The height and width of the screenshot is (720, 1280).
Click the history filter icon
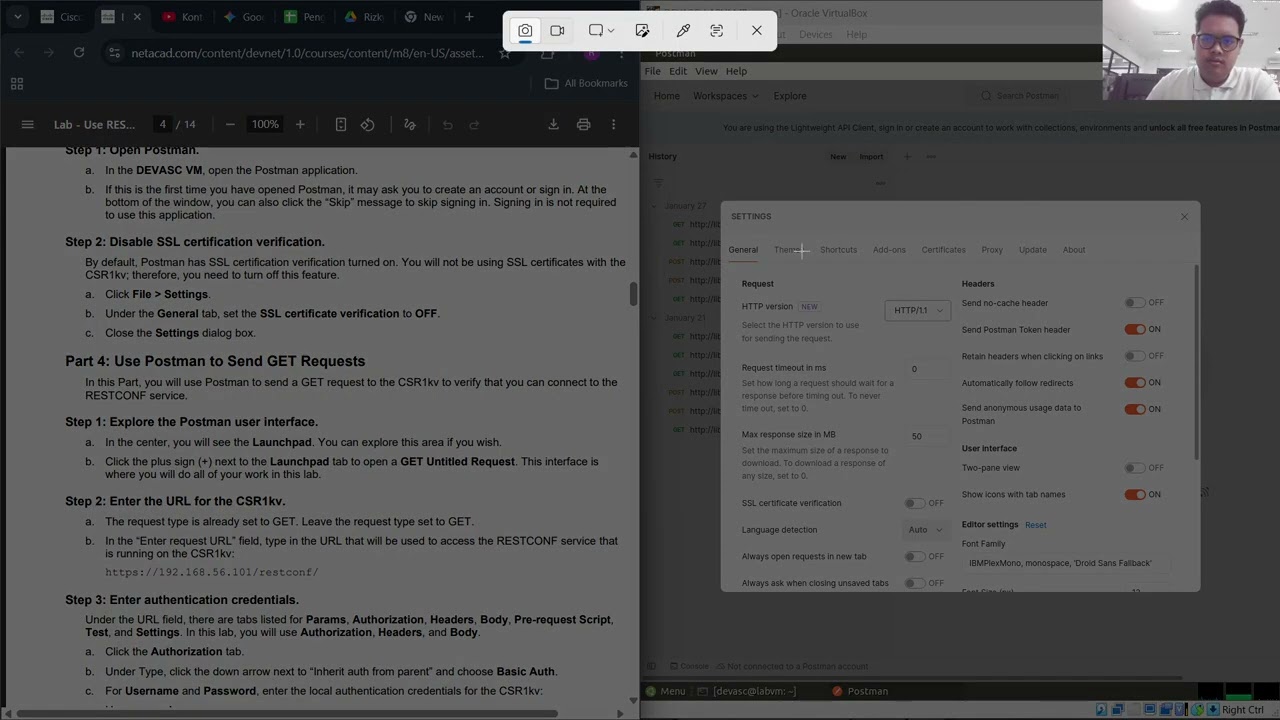[658, 183]
